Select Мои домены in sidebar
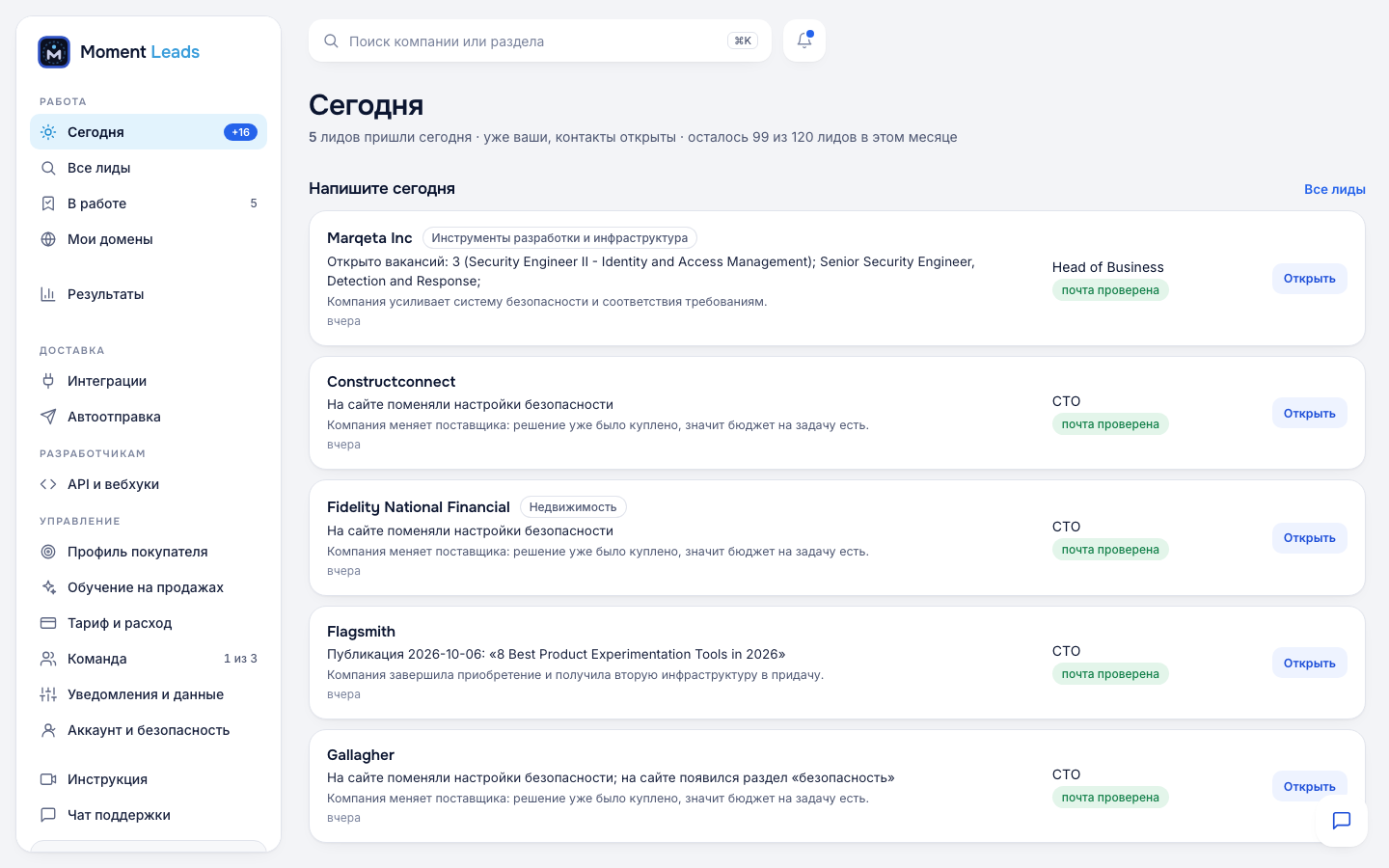This screenshot has width=1389, height=868. (149, 239)
